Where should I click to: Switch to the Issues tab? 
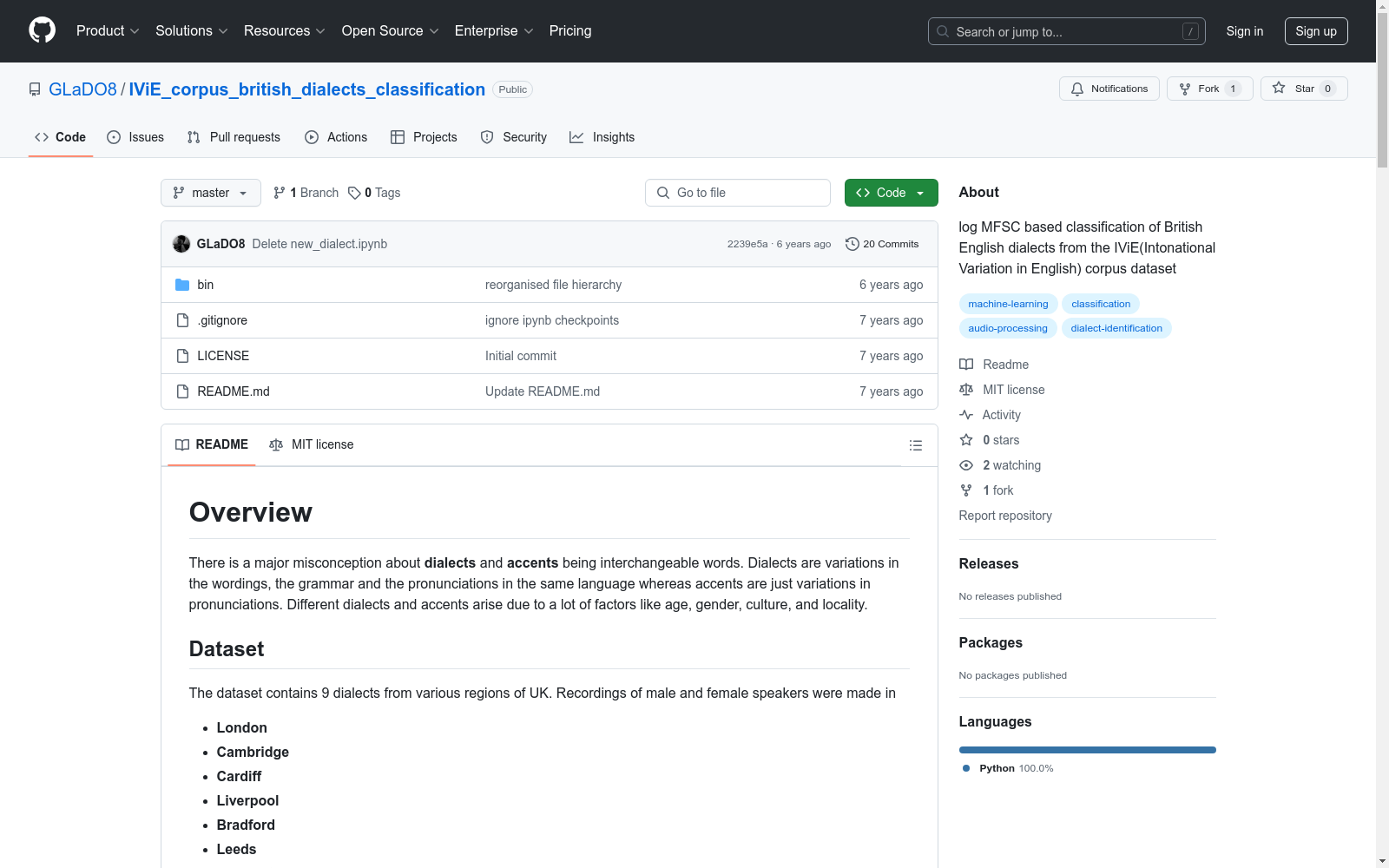pos(135,137)
